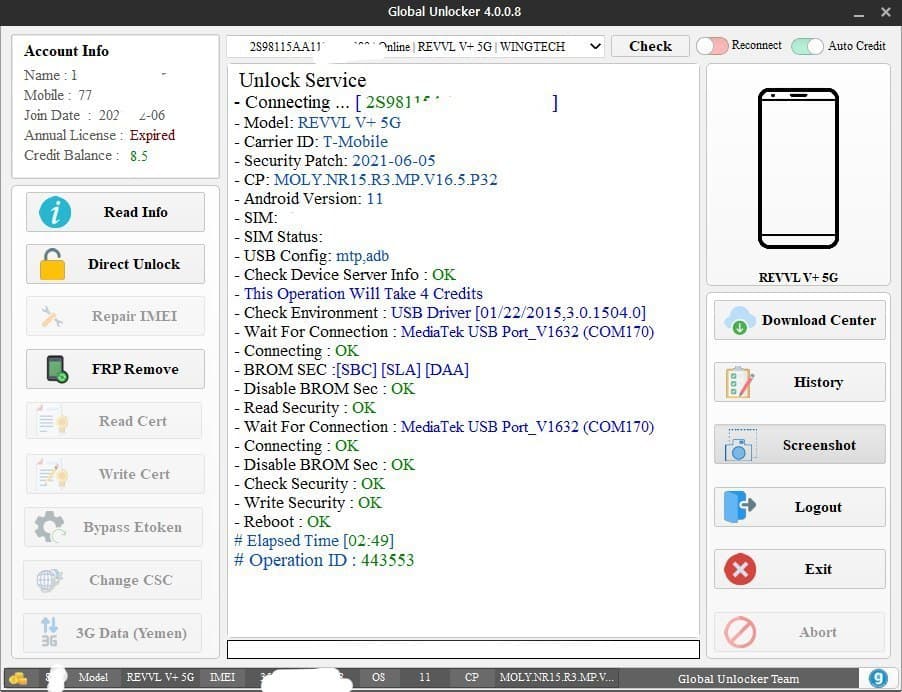Click the phone illustration for REVVL V+ 5G
Image resolution: width=902 pixels, height=692 pixels.
point(798,168)
